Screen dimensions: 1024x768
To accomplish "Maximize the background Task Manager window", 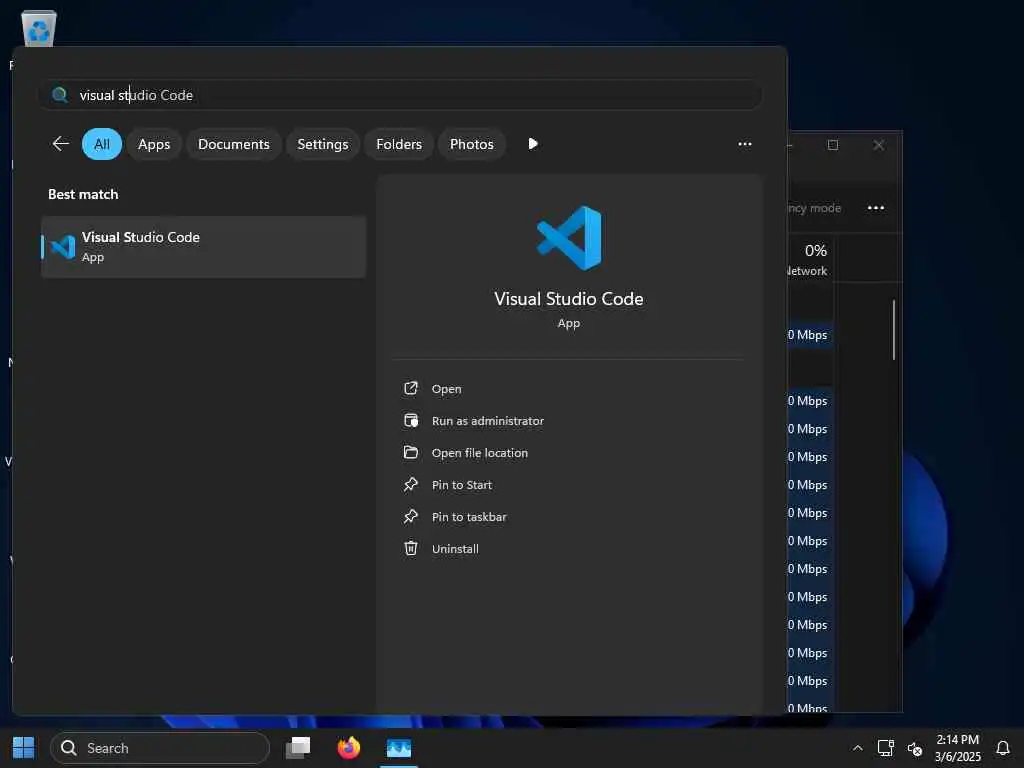I will (x=833, y=145).
